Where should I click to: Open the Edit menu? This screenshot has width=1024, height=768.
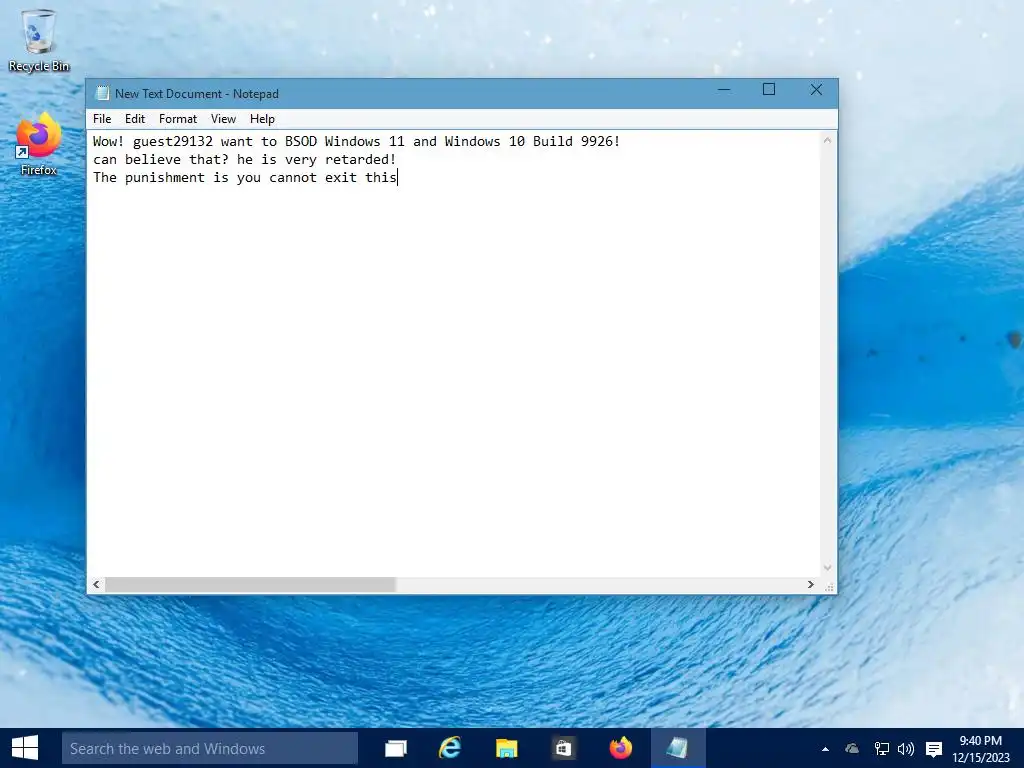point(135,119)
